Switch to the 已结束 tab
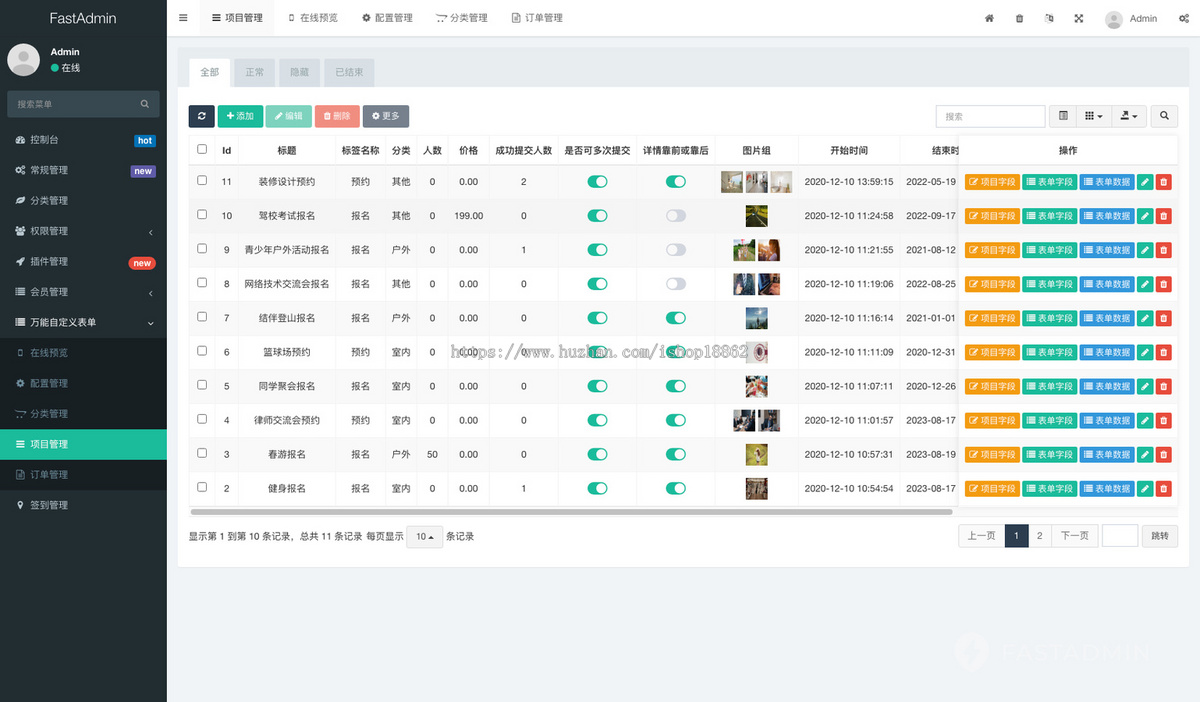 coord(349,72)
